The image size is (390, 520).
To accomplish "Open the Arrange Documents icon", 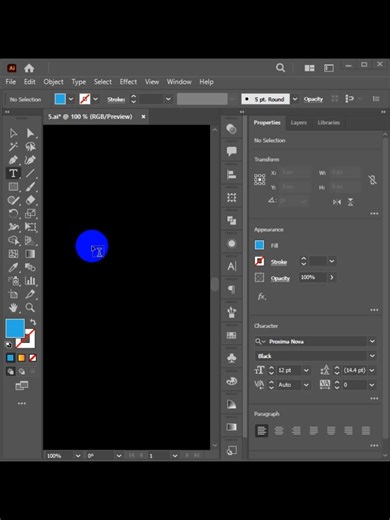I will pyautogui.click(x=309, y=68).
